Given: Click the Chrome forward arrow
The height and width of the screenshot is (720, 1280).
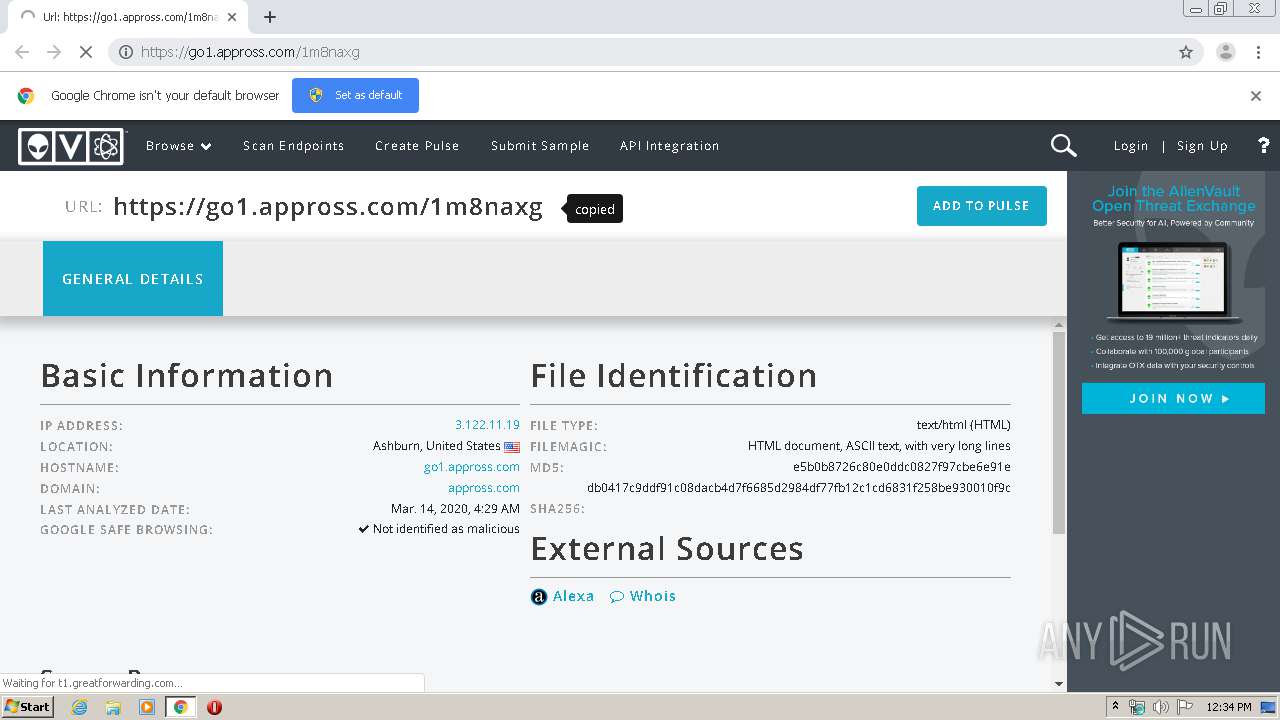Looking at the screenshot, I should 54,52.
